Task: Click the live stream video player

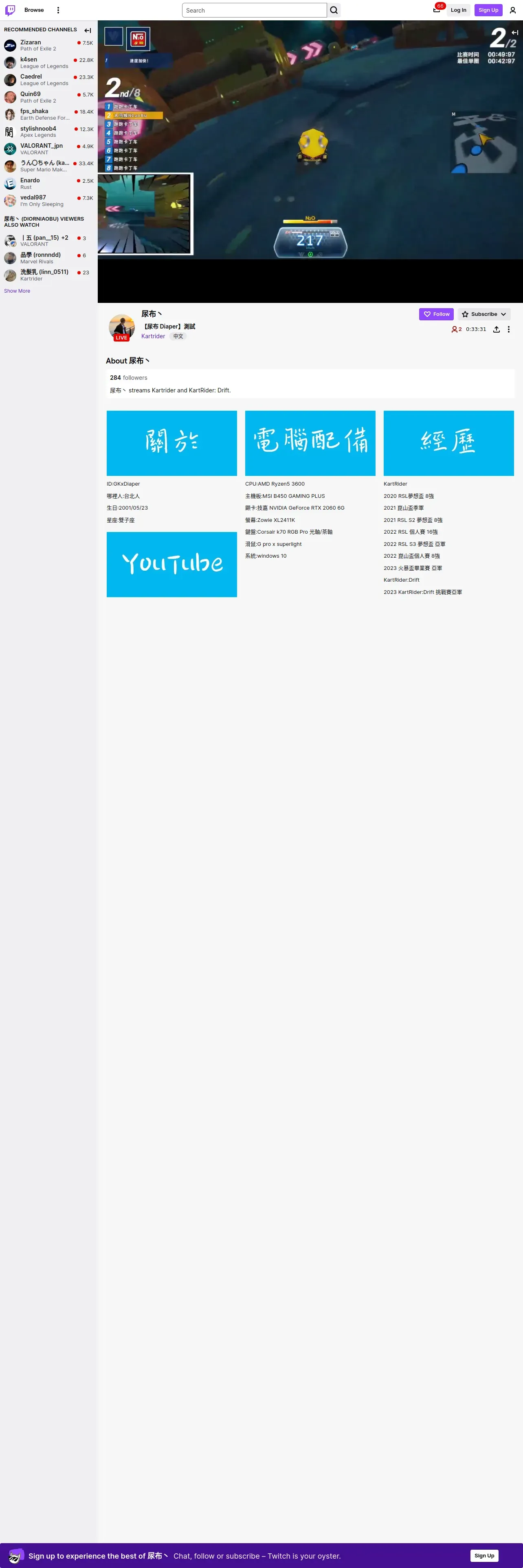Action: coord(310,161)
